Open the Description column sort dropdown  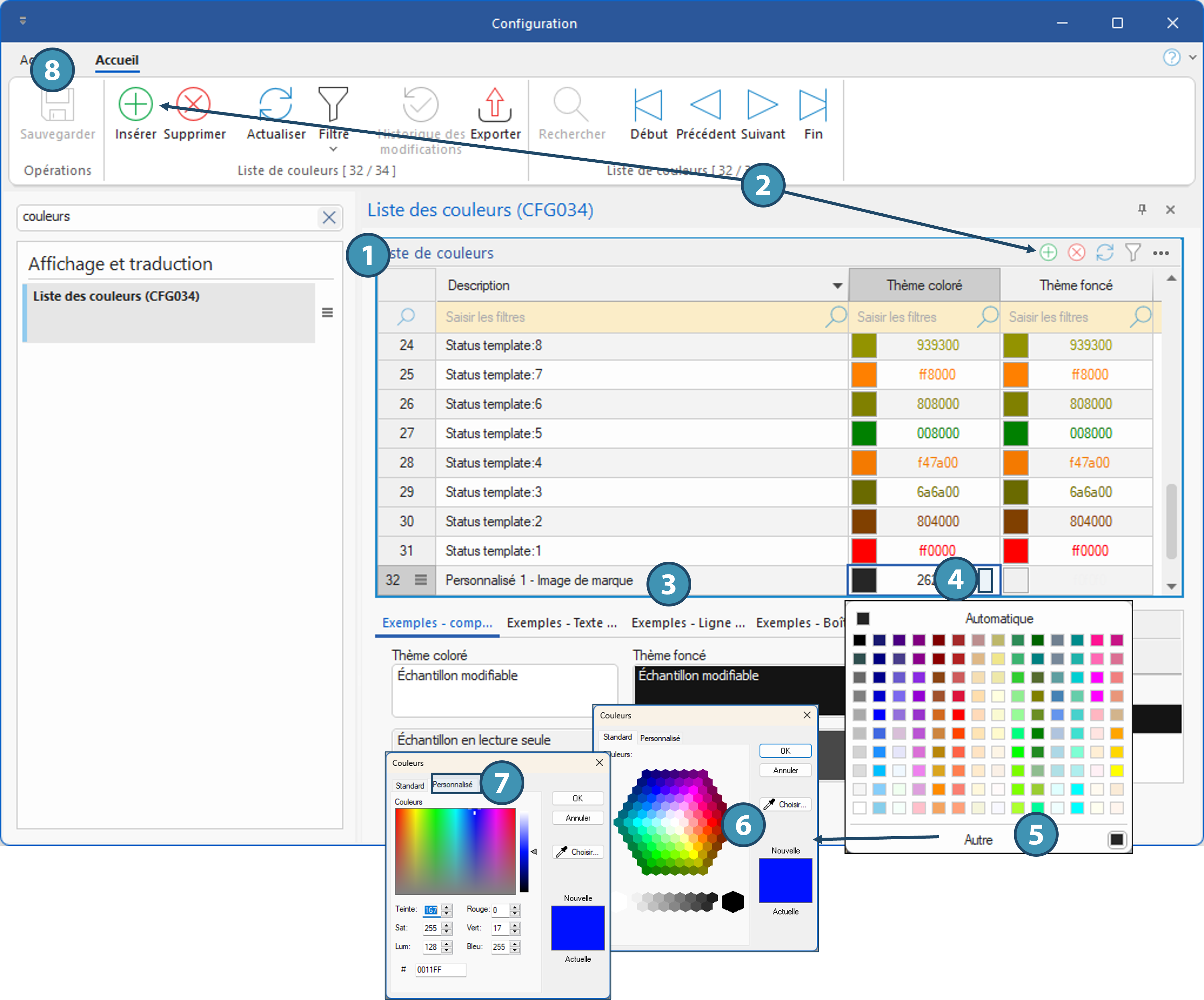[837, 285]
